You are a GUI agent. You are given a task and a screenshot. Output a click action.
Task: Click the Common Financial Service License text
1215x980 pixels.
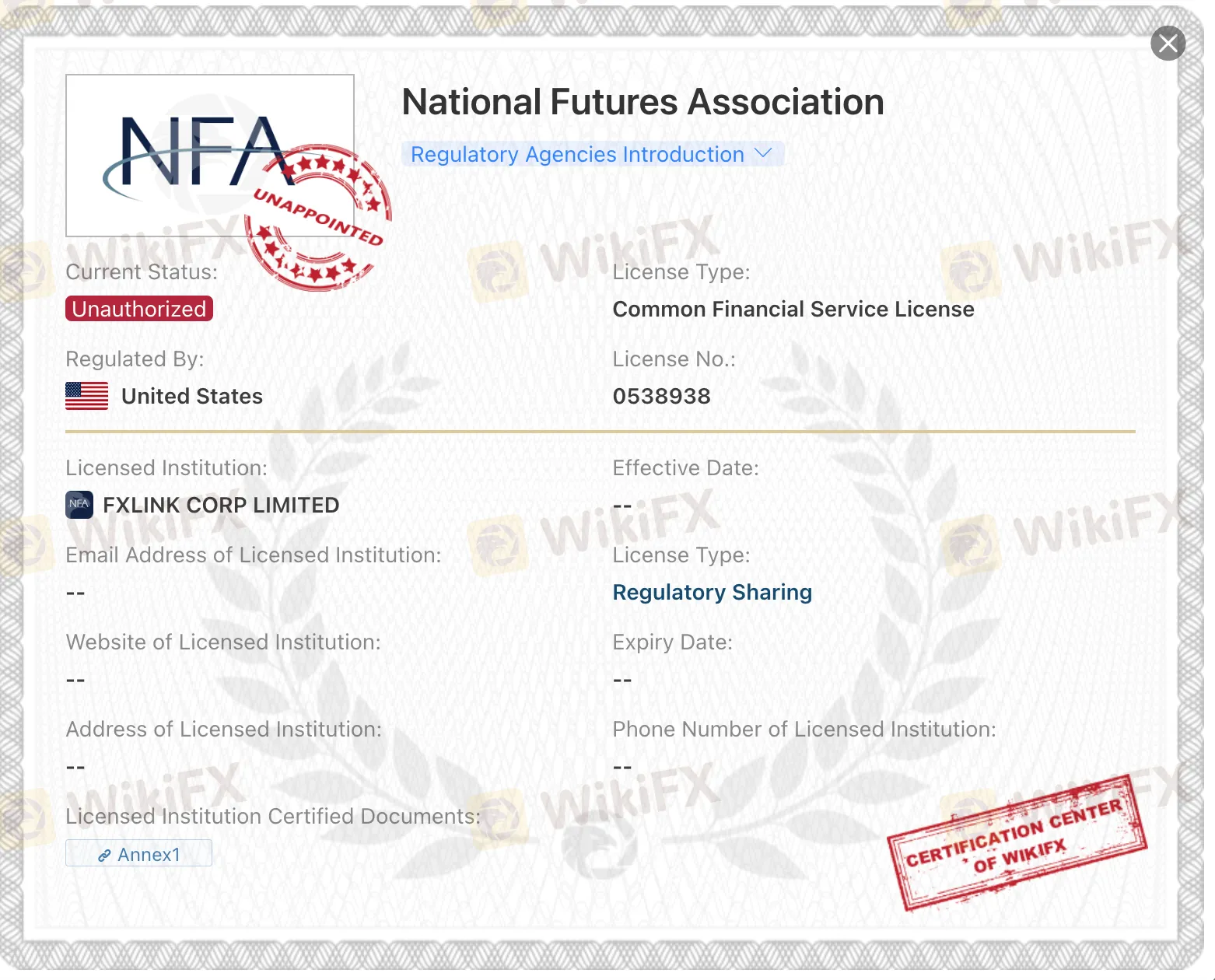793,310
